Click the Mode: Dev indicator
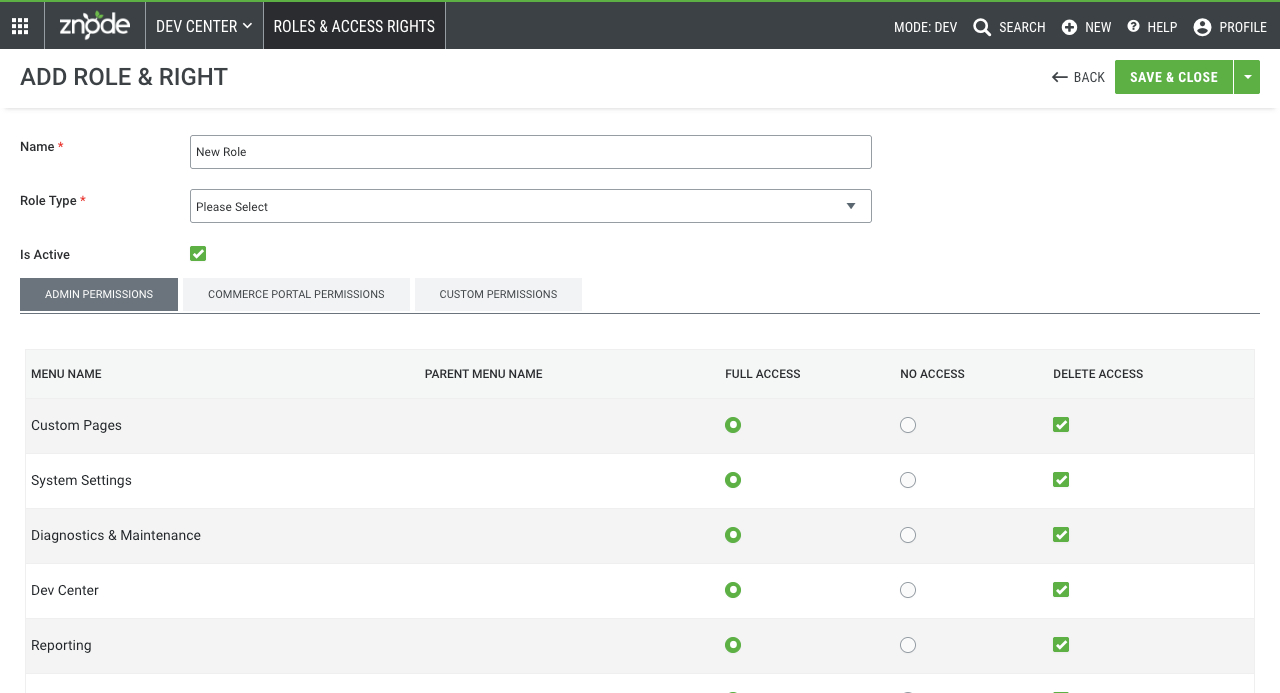1280x693 pixels. 926,27
